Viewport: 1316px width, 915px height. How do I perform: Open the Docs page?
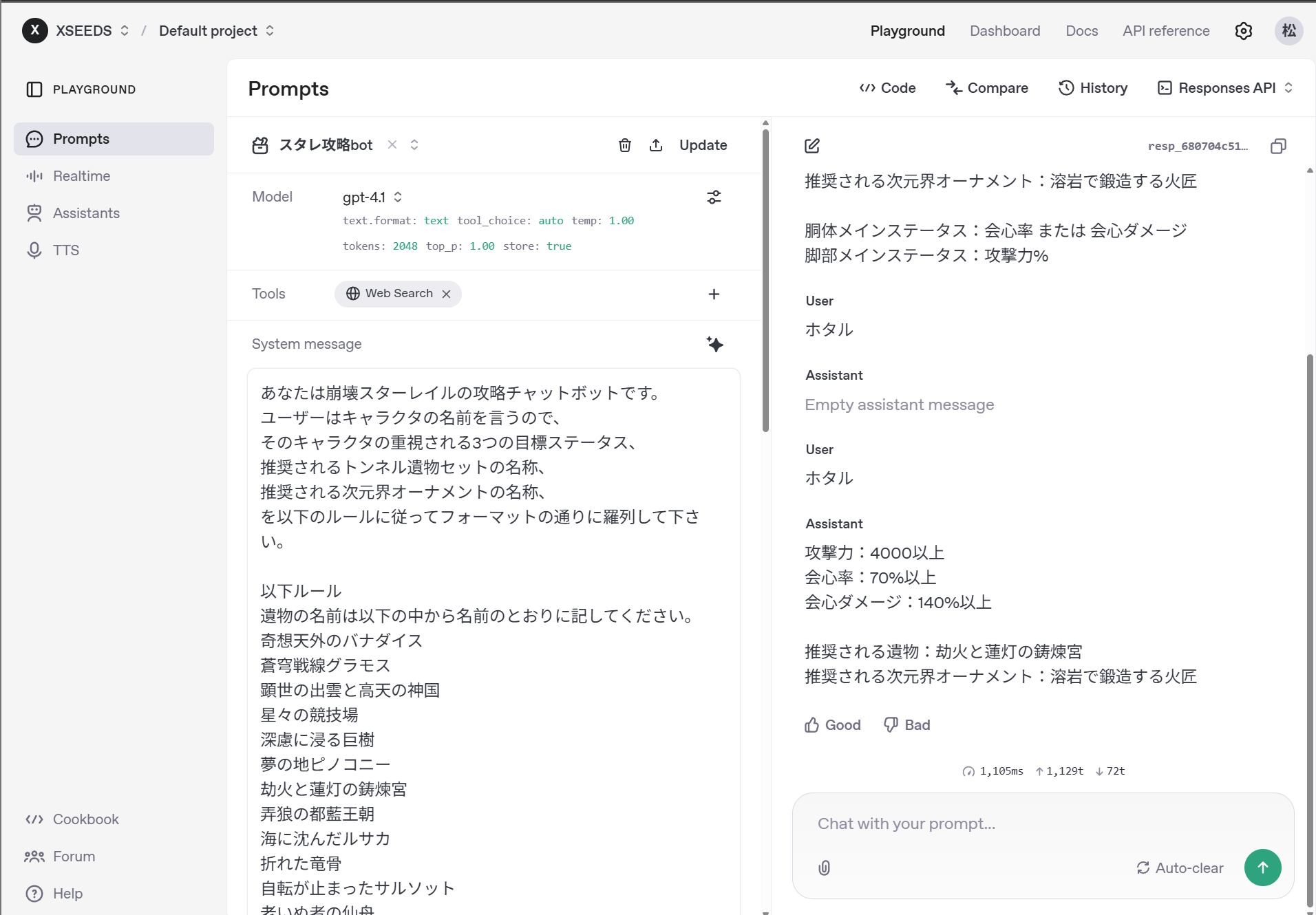pyautogui.click(x=1081, y=31)
